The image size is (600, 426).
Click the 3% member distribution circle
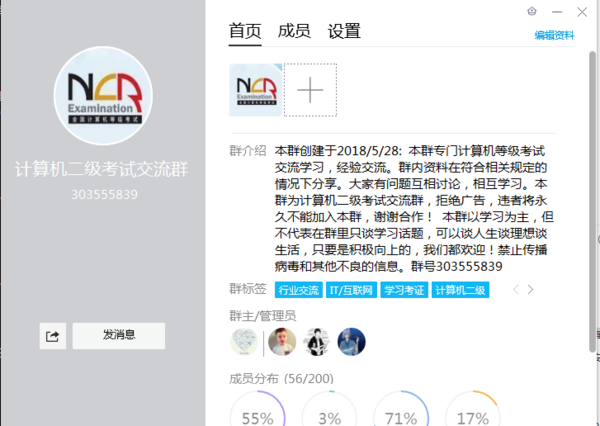329,408
